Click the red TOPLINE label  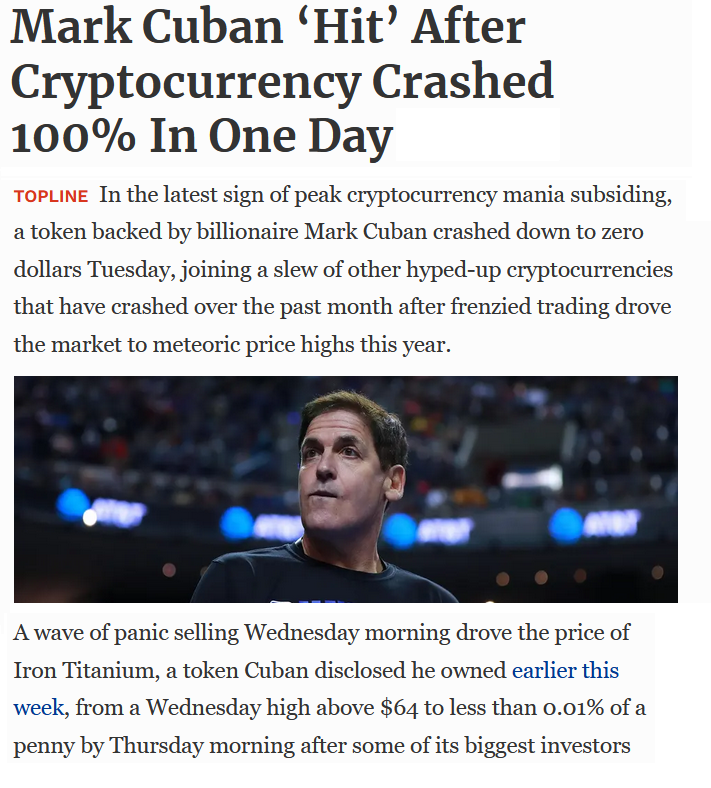51,196
